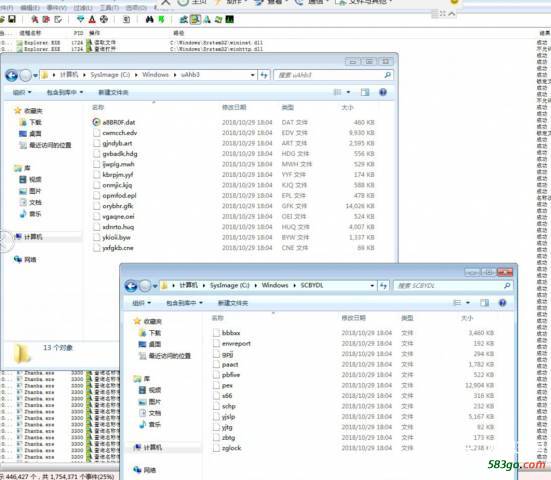Viewport: 551px width, 480px height.
Task: Select the bbbxx file icon in SCBYDL window
Action: (216, 332)
